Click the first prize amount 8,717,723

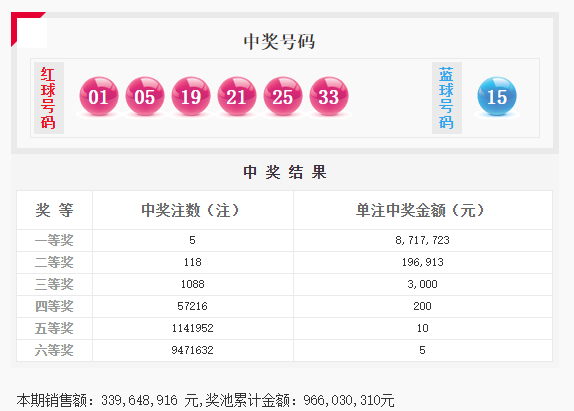click(x=422, y=240)
